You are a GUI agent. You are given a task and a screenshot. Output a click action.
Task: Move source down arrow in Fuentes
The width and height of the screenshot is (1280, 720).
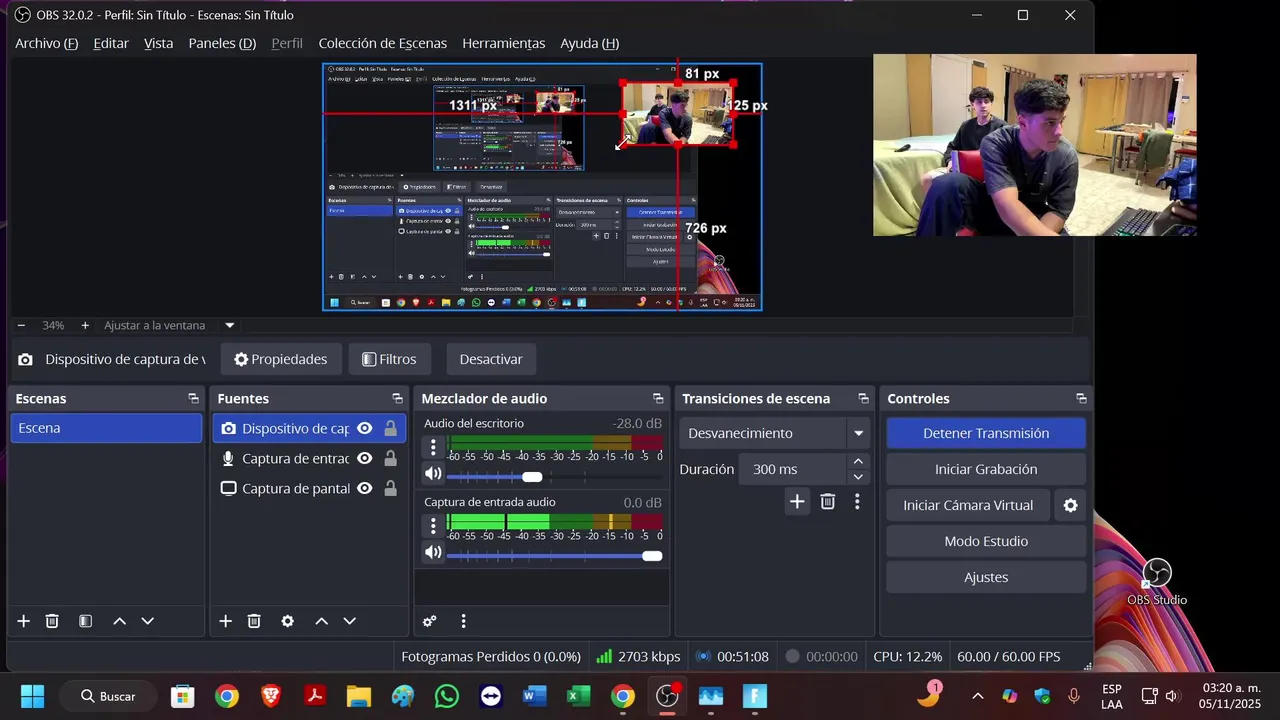coord(349,621)
